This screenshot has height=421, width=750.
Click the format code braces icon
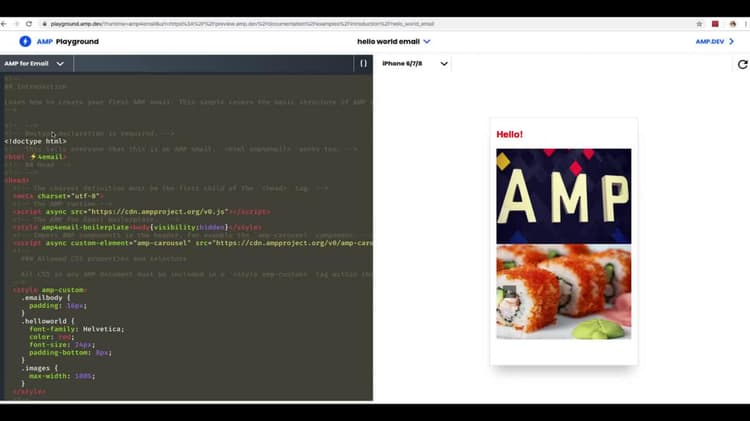click(364, 63)
